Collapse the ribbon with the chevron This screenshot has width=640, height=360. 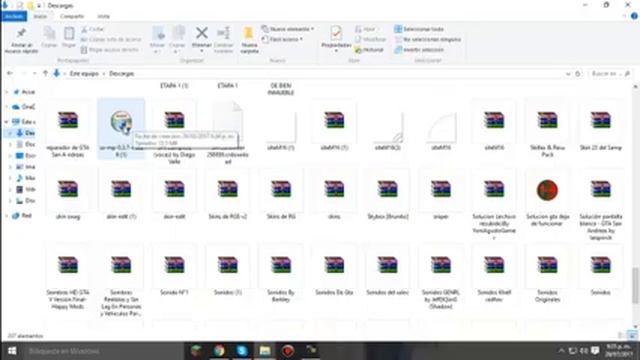tap(624, 16)
